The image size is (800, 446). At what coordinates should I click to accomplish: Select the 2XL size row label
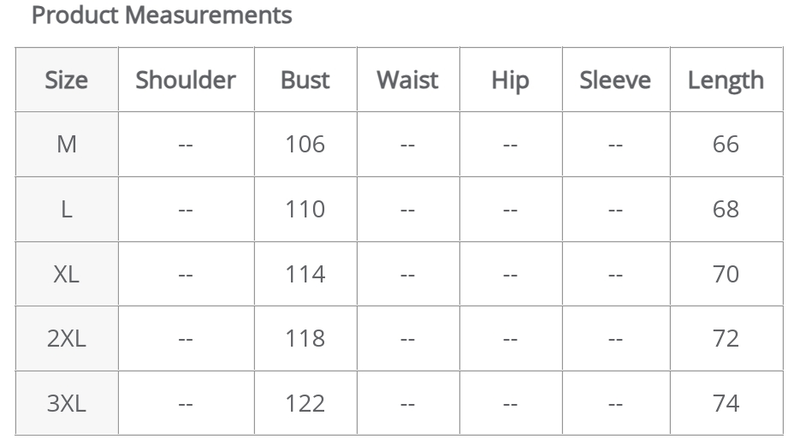(x=67, y=339)
